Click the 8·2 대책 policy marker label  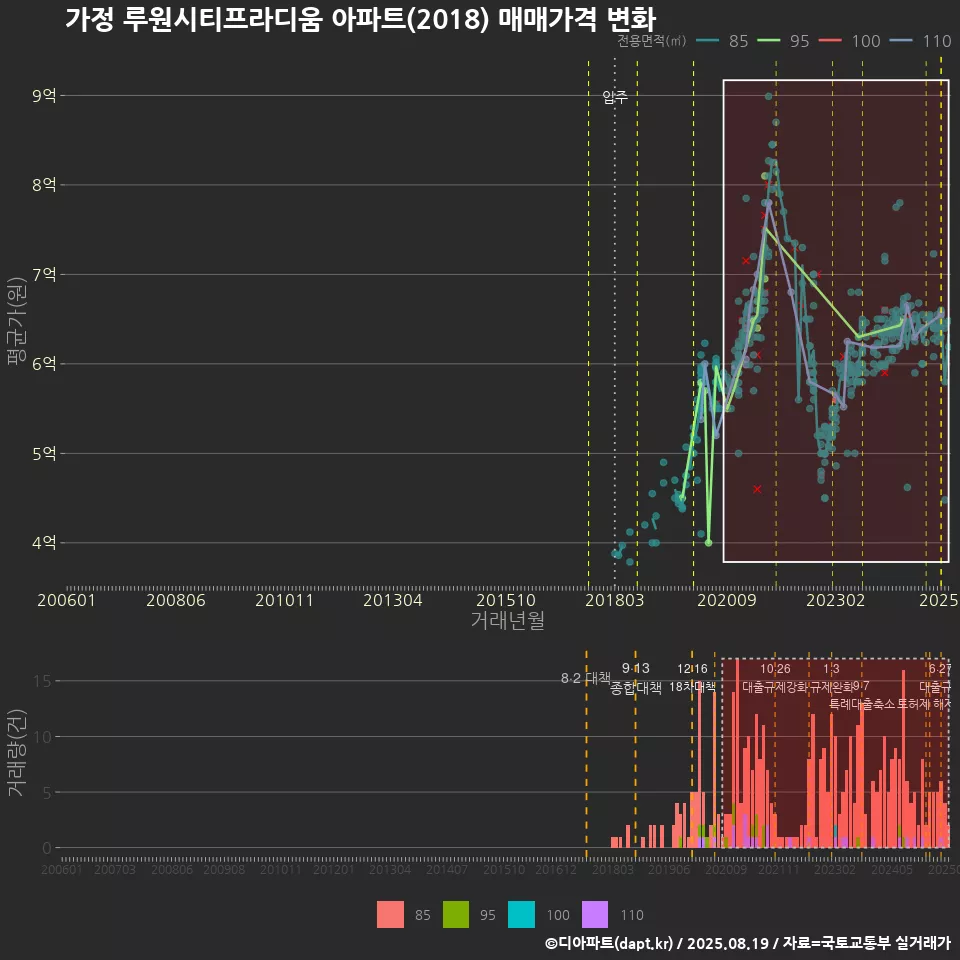tap(585, 678)
